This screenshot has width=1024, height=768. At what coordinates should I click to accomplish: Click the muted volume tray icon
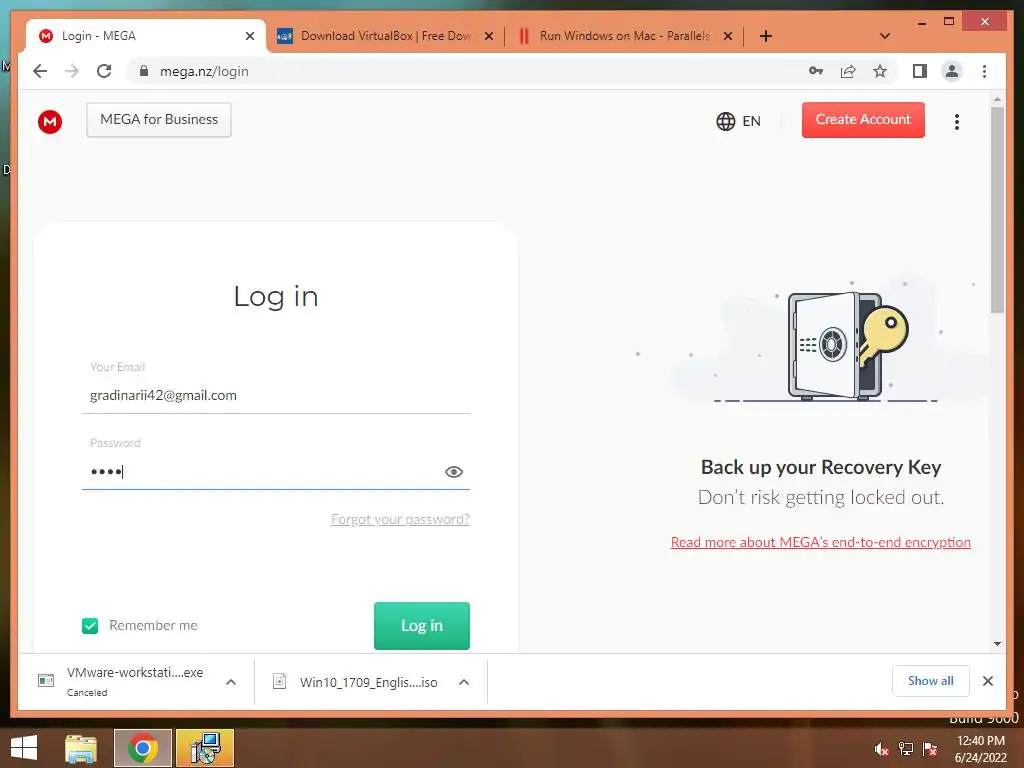coord(882,749)
